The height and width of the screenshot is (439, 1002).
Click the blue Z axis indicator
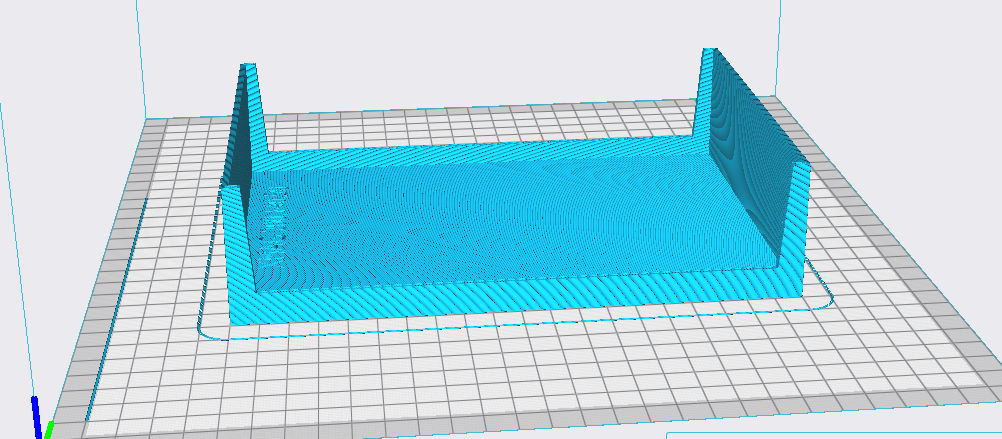(x=37, y=417)
